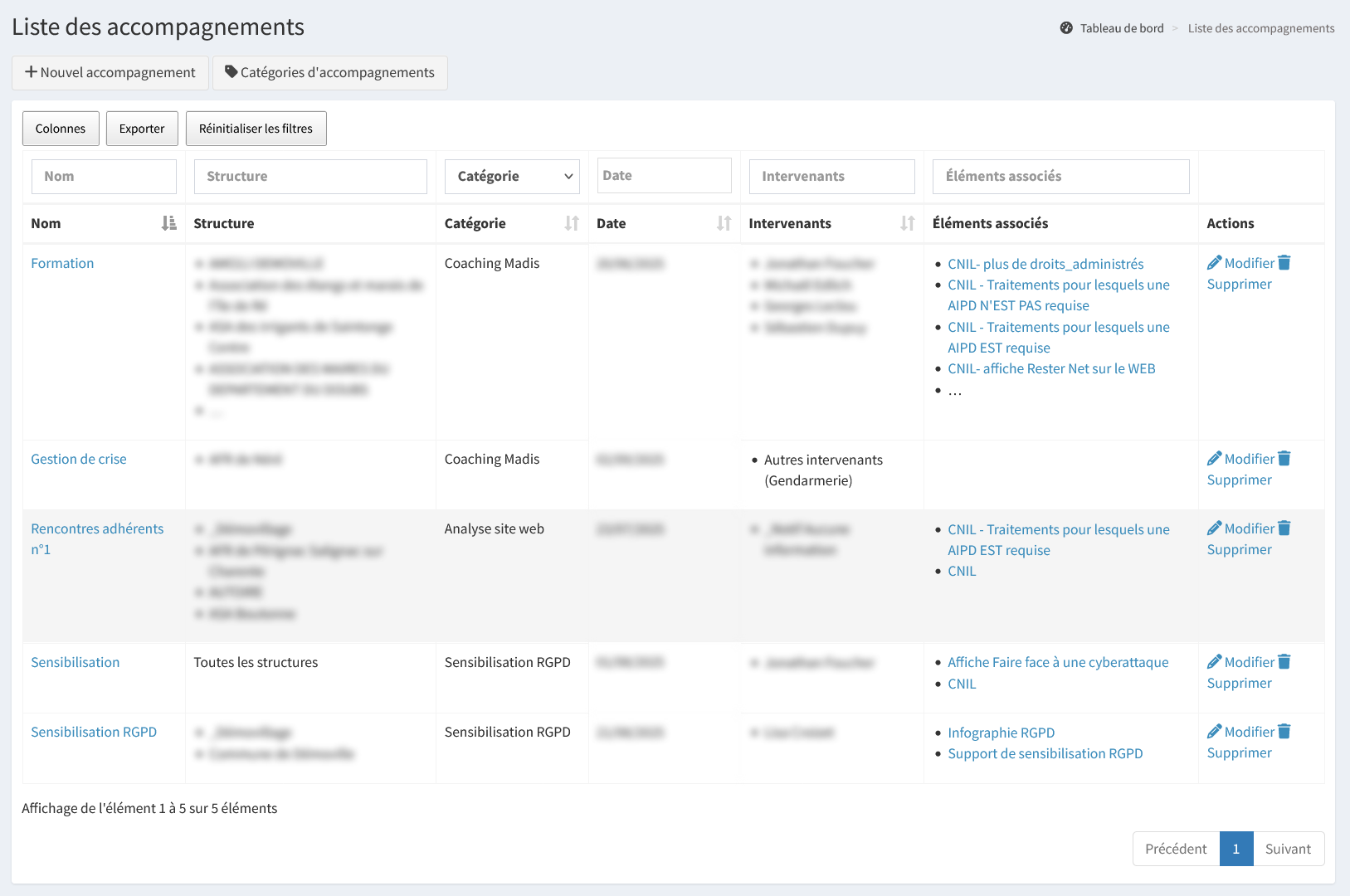1350x896 pixels.
Task: Click Analyse site web category cell
Action: point(495,528)
